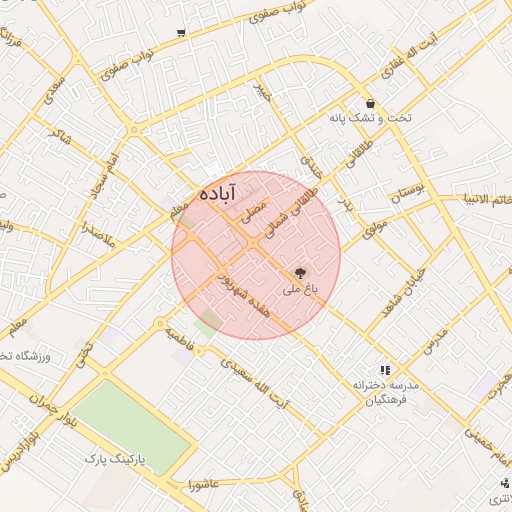Click the shopping bag icon above تخت و تشک پانه
Viewport: 512px width, 512px height.
(370, 104)
